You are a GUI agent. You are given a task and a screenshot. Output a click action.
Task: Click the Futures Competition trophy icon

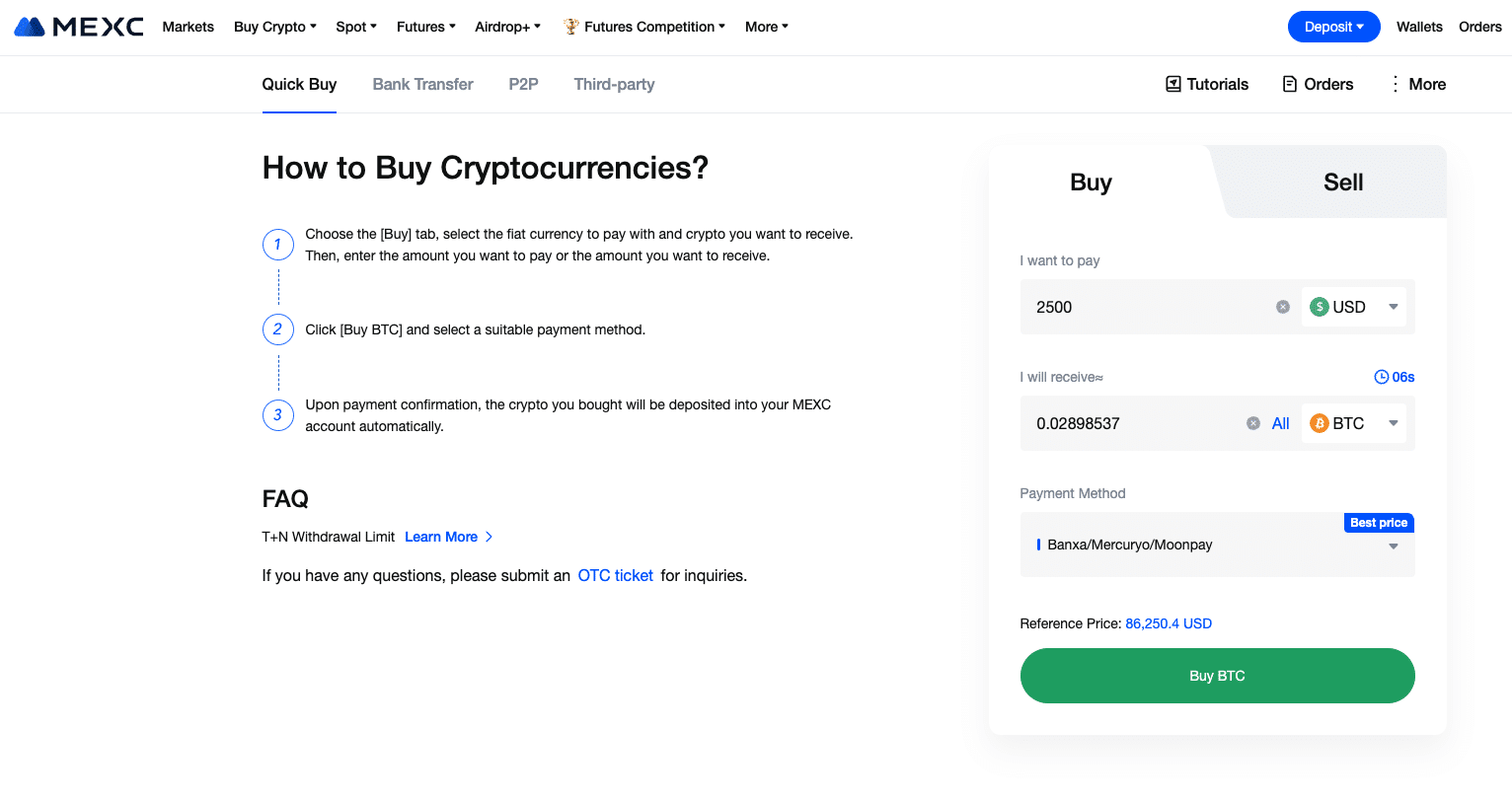click(x=570, y=27)
